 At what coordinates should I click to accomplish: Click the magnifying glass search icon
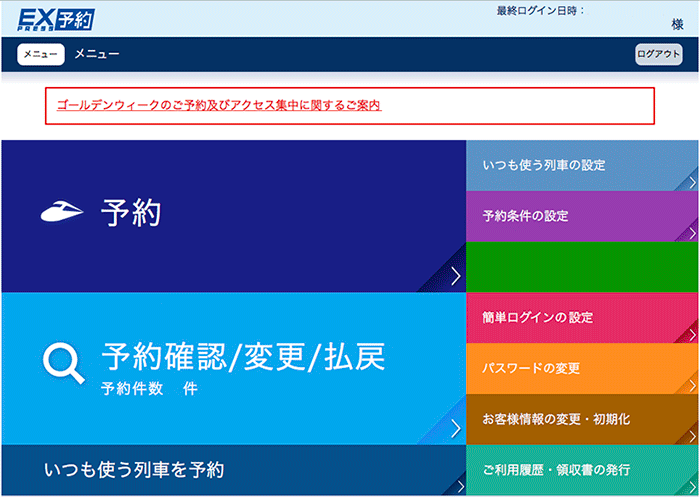(63, 363)
